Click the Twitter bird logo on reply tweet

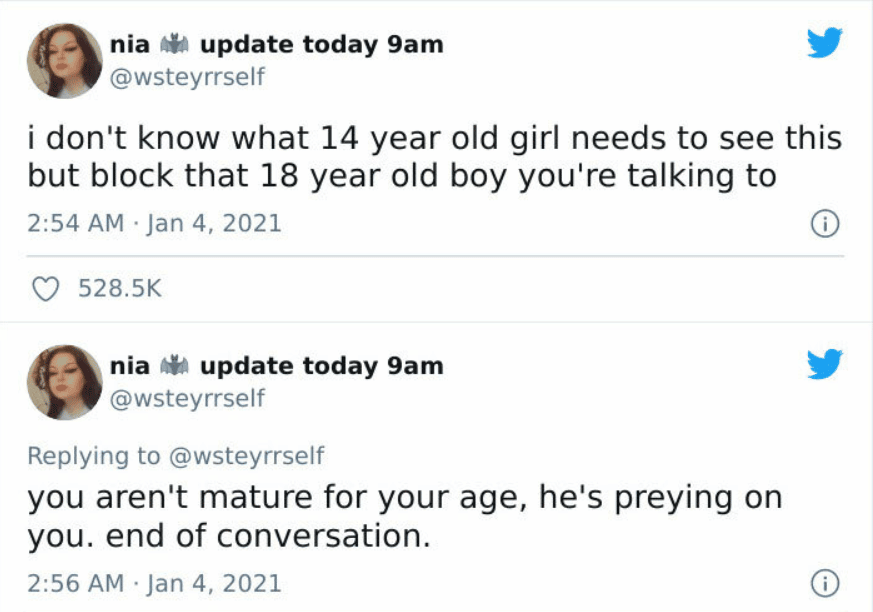tap(825, 364)
